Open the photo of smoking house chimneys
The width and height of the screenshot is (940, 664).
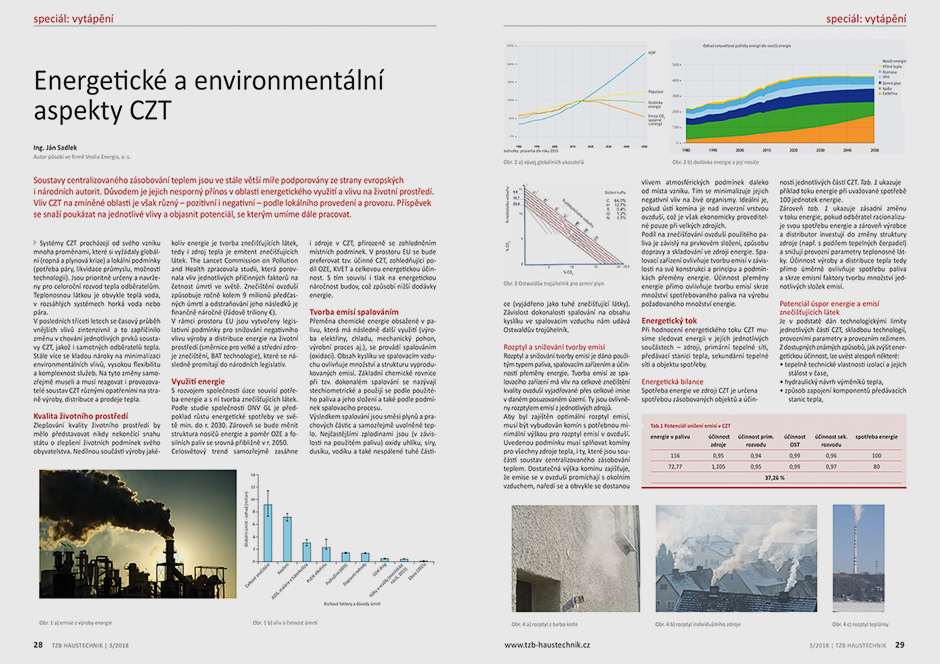(x=736, y=559)
